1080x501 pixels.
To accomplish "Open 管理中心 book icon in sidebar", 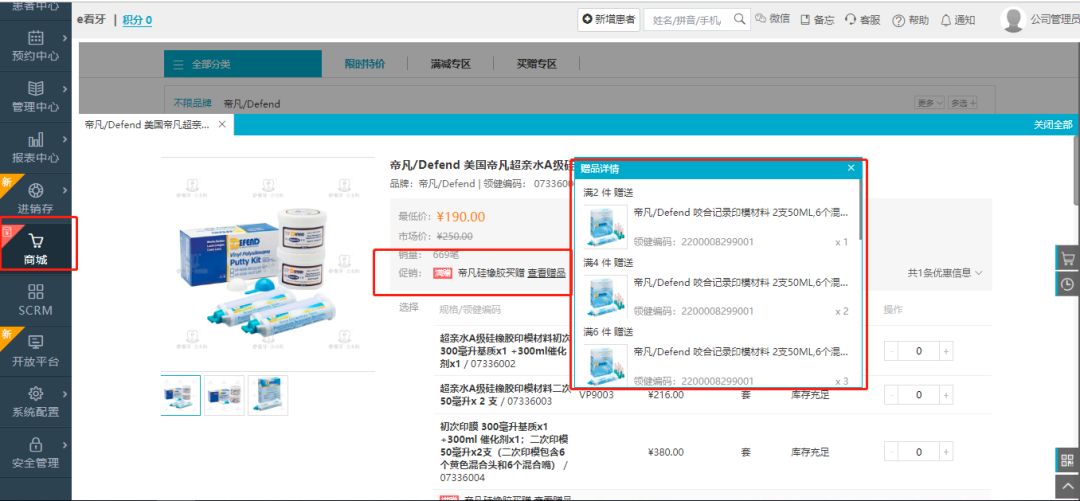I will pyautogui.click(x=35, y=89).
